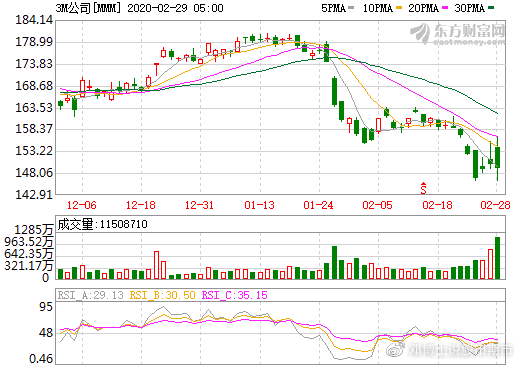Click the 30PMA green legend swatch

(491, 7)
